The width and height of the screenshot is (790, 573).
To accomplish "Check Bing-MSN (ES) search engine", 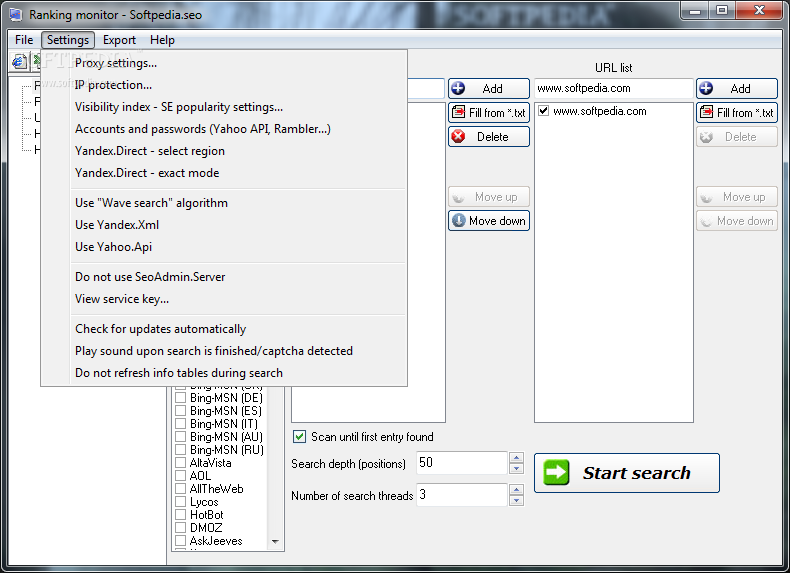I will (180, 411).
